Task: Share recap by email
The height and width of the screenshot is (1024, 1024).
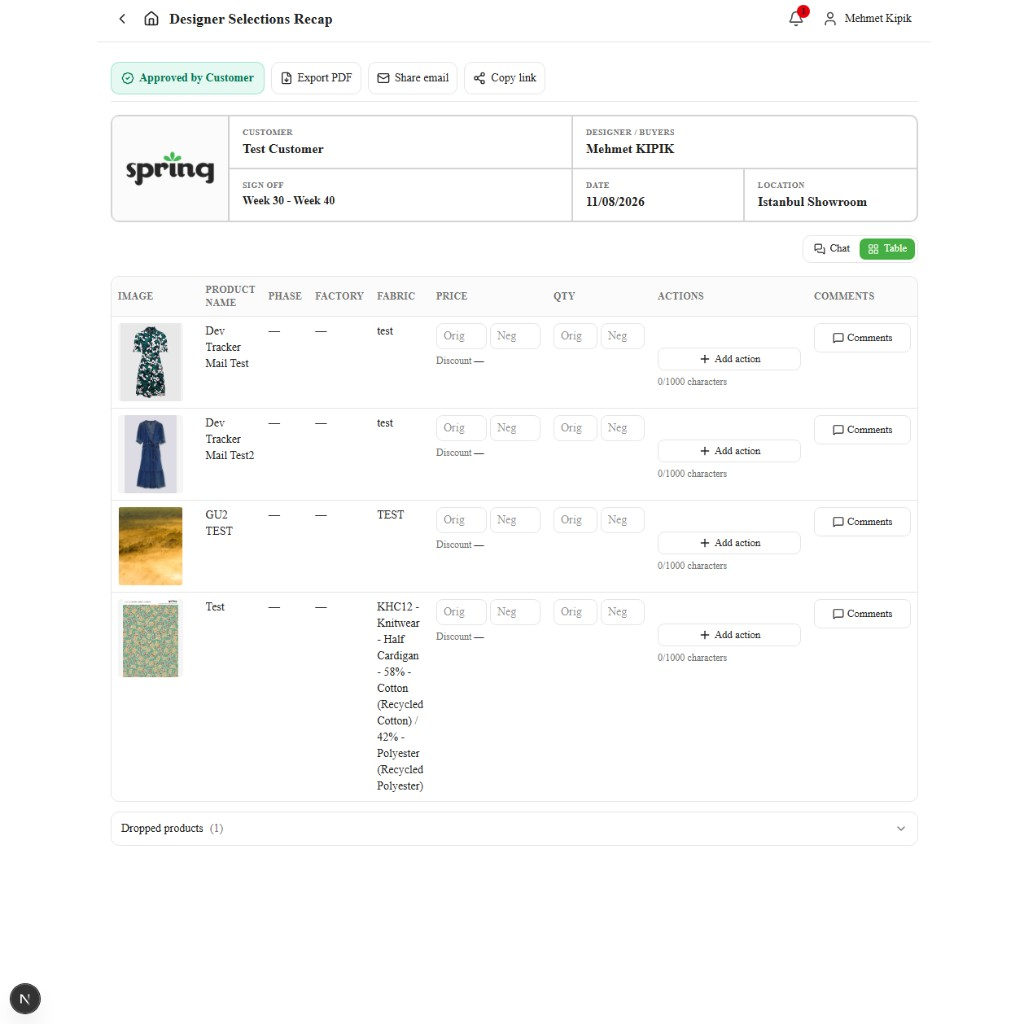Action: (x=413, y=78)
